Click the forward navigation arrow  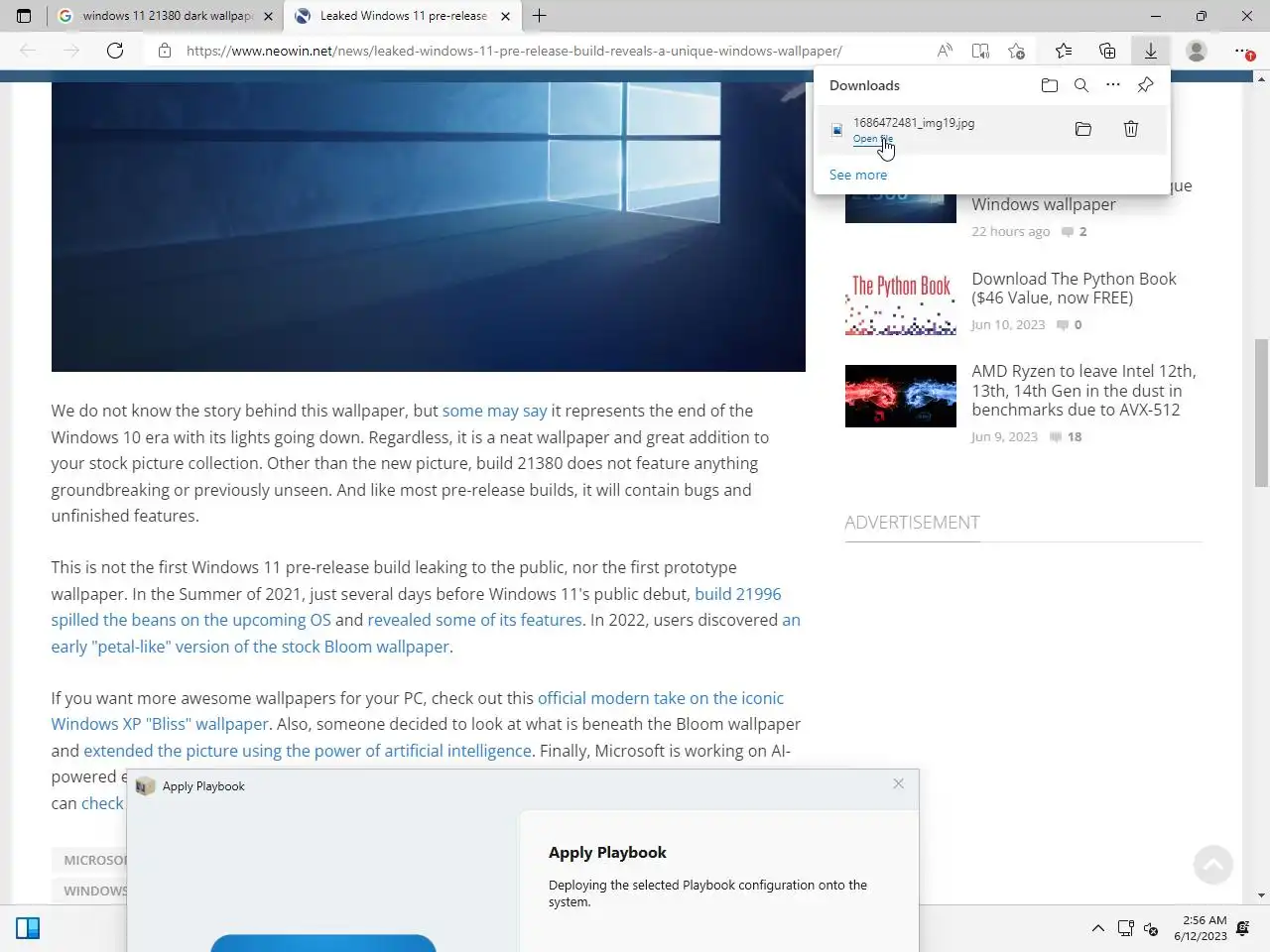71,51
